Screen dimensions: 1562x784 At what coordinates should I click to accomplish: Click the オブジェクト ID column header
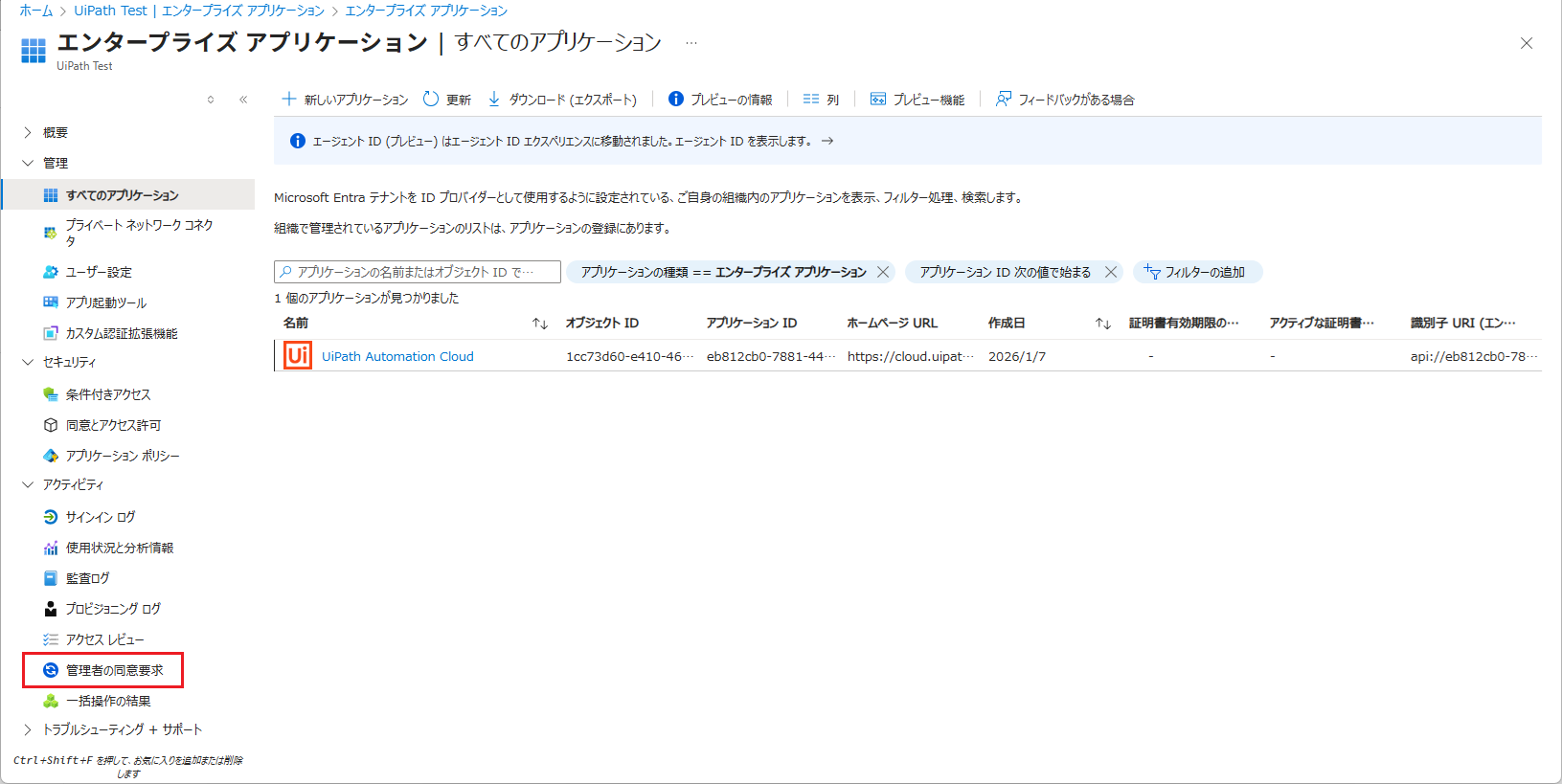click(x=602, y=323)
